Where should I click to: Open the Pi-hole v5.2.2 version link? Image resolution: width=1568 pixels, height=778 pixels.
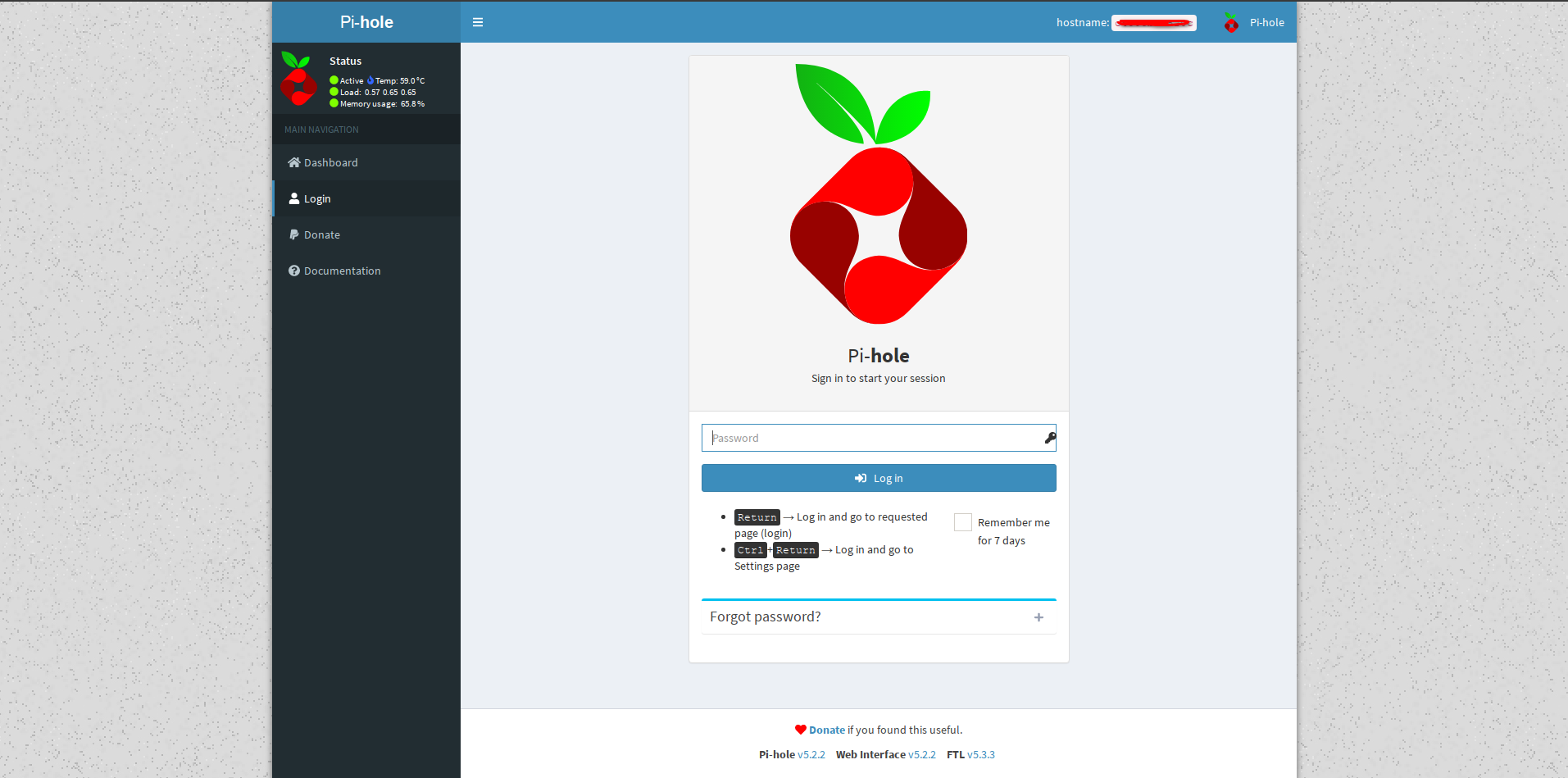point(811,754)
